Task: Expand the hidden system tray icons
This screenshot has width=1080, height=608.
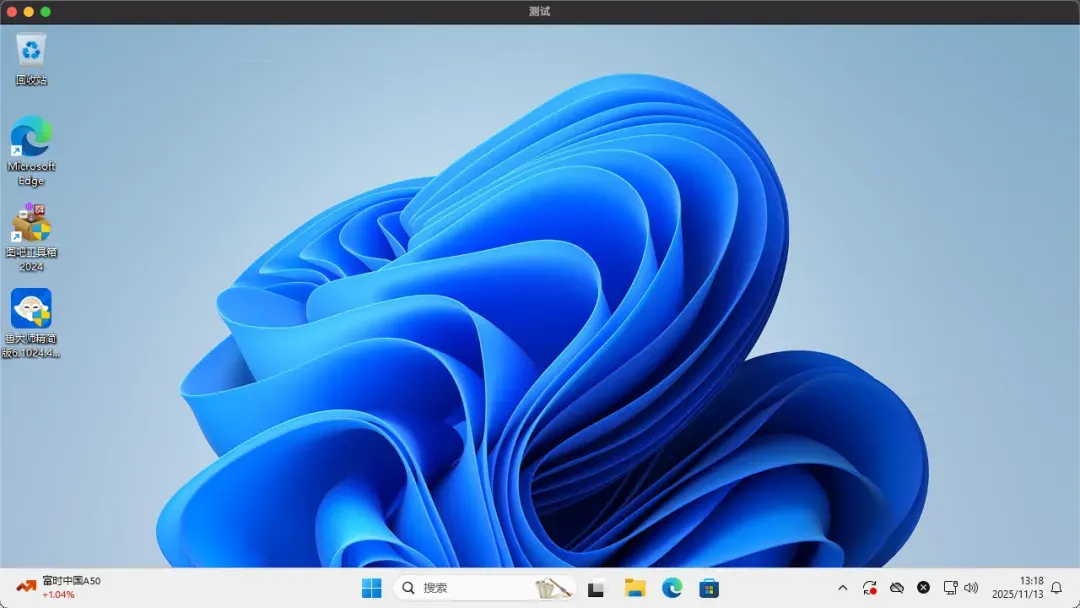Action: click(x=842, y=588)
